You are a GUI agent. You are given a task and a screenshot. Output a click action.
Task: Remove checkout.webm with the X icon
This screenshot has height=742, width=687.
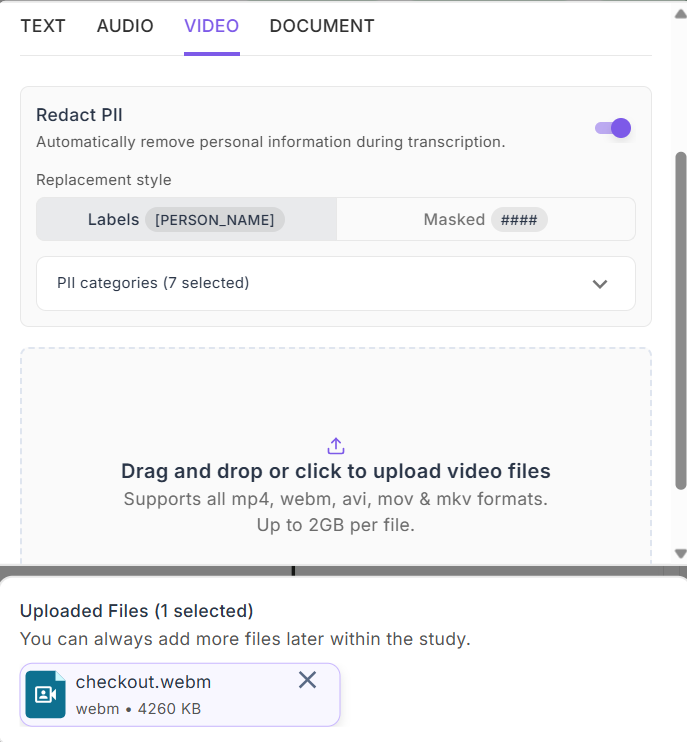[308, 680]
